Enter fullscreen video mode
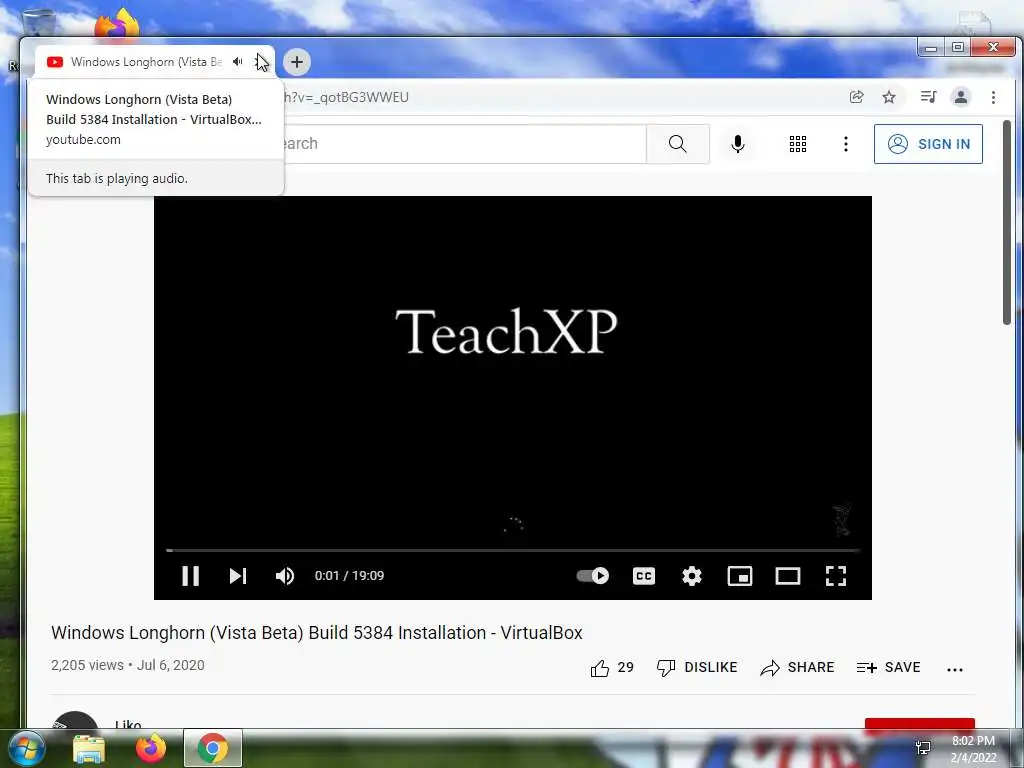1024x768 pixels. pos(836,575)
